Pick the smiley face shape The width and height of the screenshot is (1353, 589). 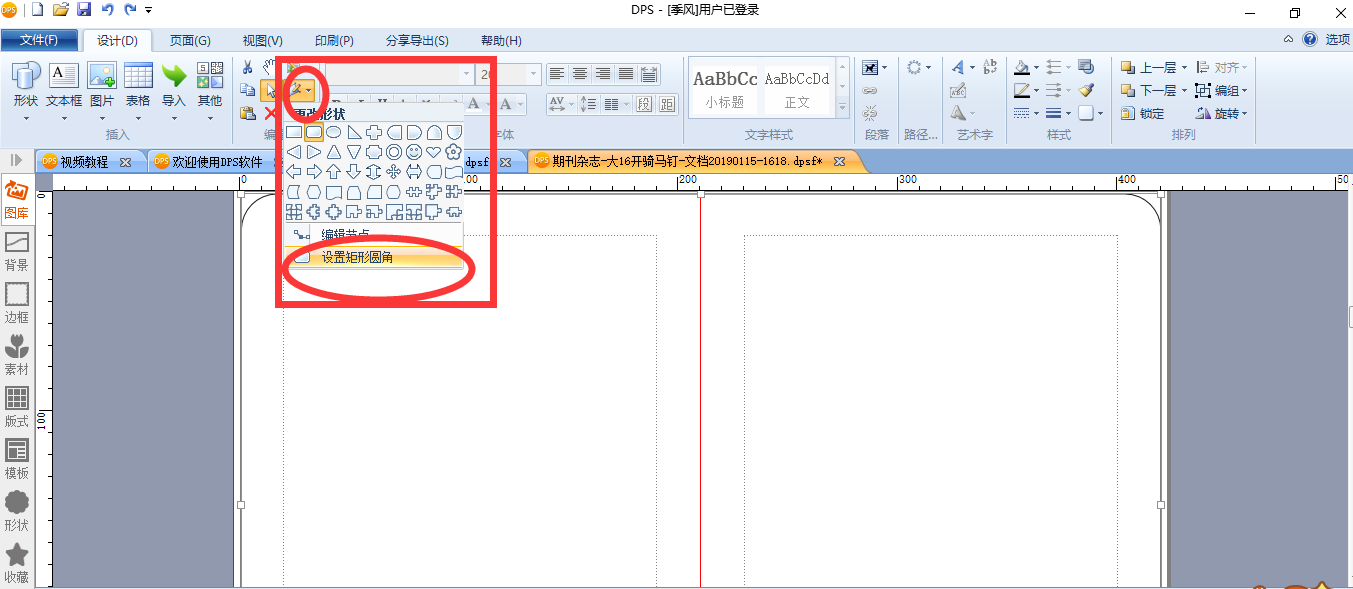[x=413, y=152]
